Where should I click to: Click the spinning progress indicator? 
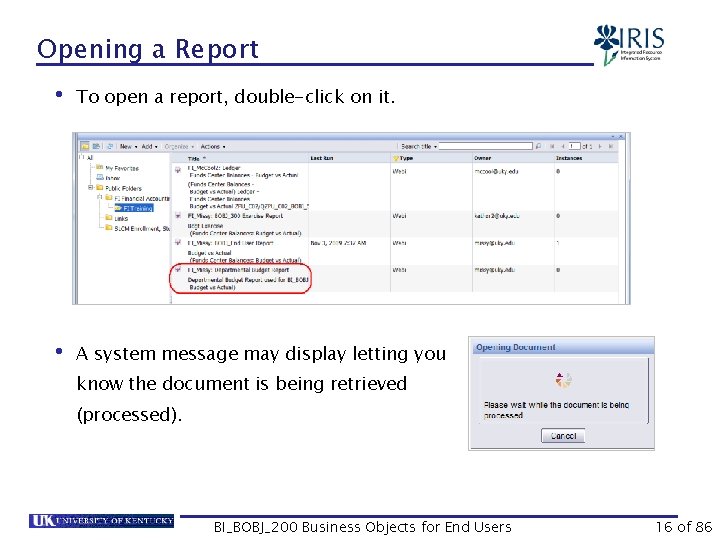563,380
